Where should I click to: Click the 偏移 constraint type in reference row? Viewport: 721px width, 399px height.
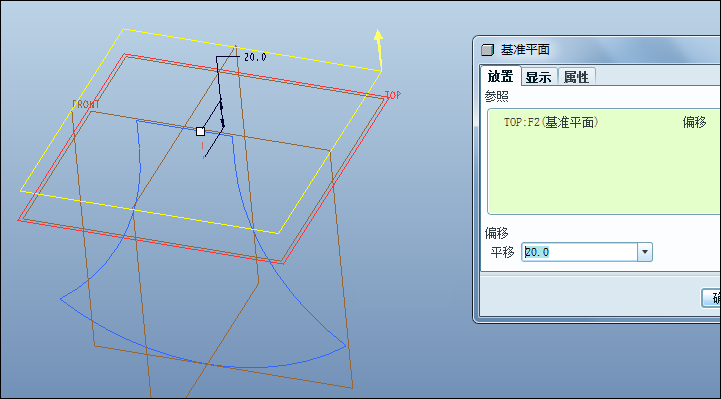694,122
